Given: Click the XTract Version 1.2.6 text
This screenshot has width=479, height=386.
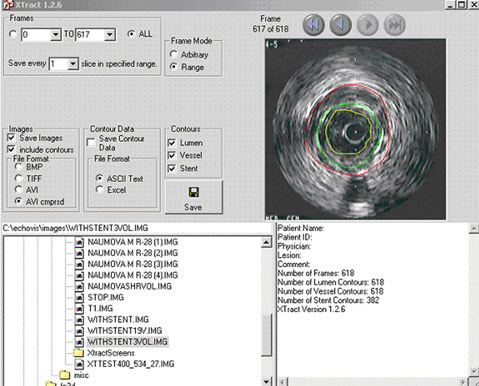Looking at the screenshot, I should (311, 309).
